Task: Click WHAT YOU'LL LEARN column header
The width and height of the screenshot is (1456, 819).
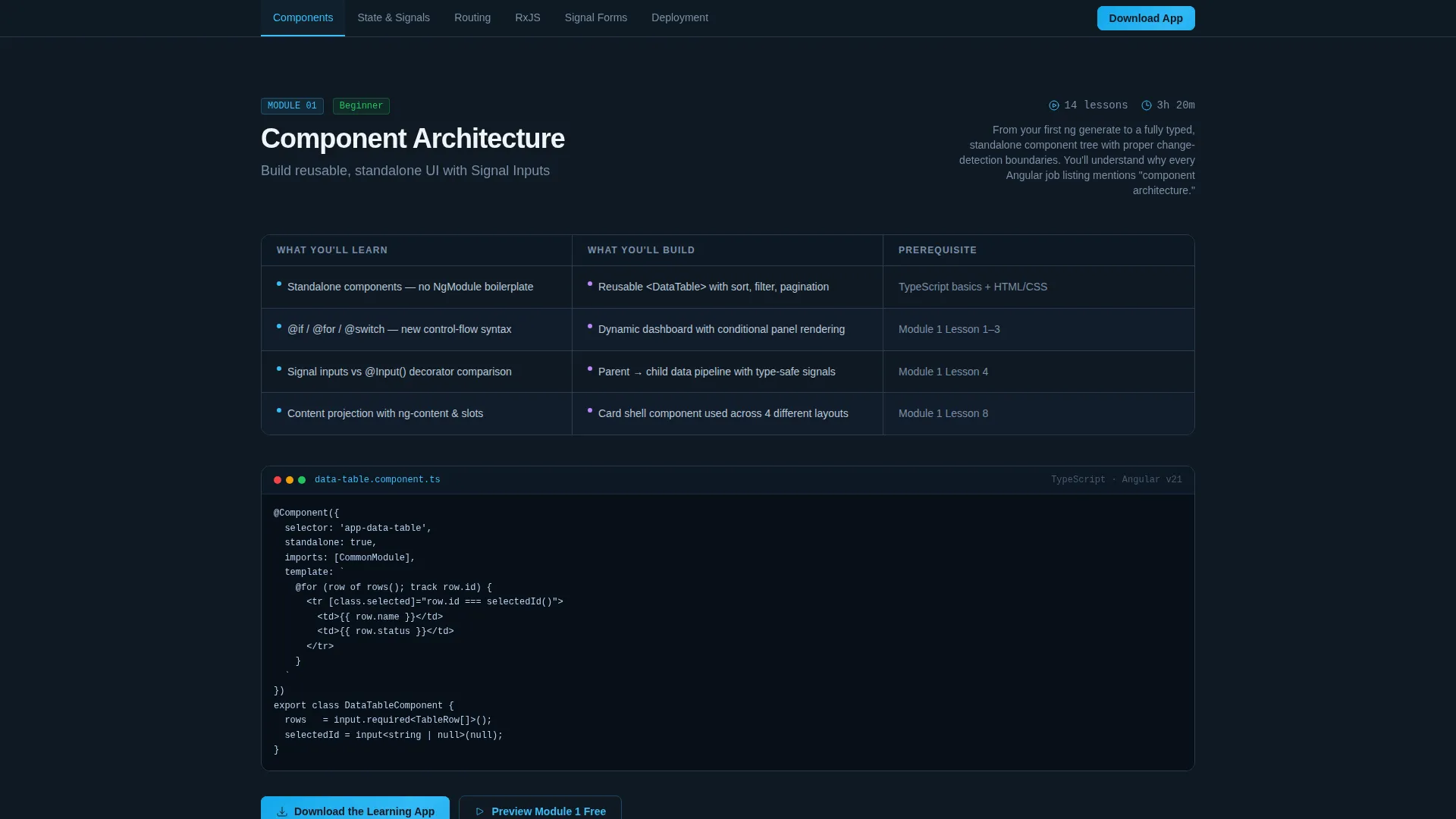Action: [332, 250]
